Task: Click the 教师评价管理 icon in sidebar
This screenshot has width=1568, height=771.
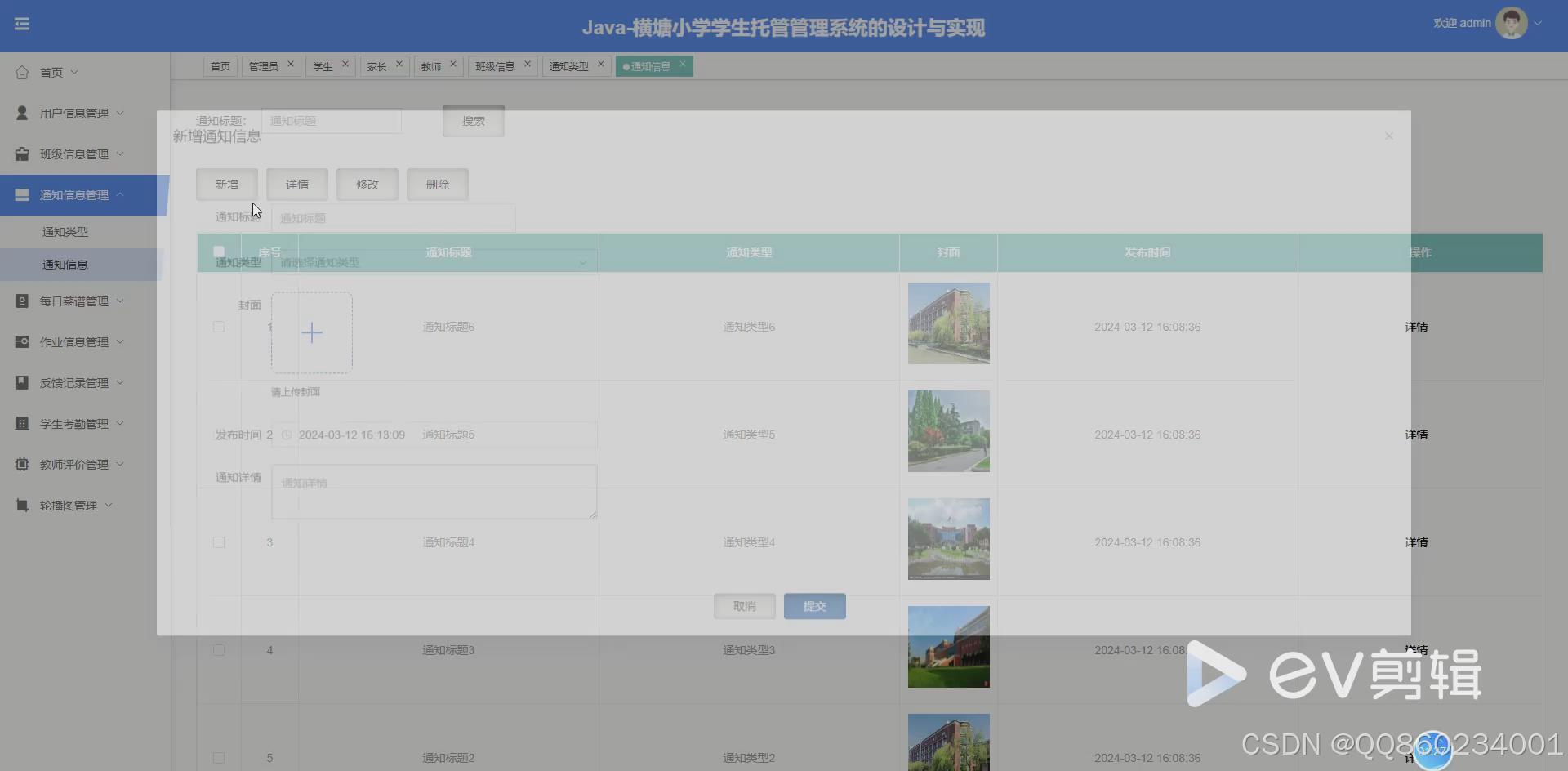Action: (x=22, y=465)
